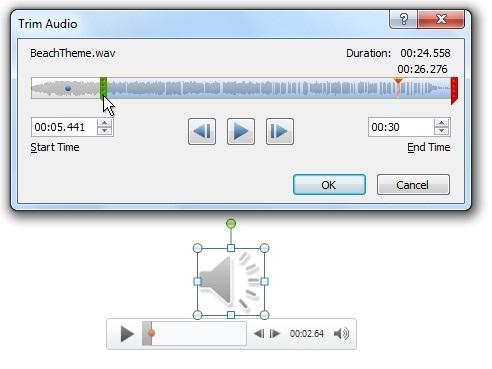Increase End Time with up arrow
Screen dimensions: 492x369
(x=442, y=123)
